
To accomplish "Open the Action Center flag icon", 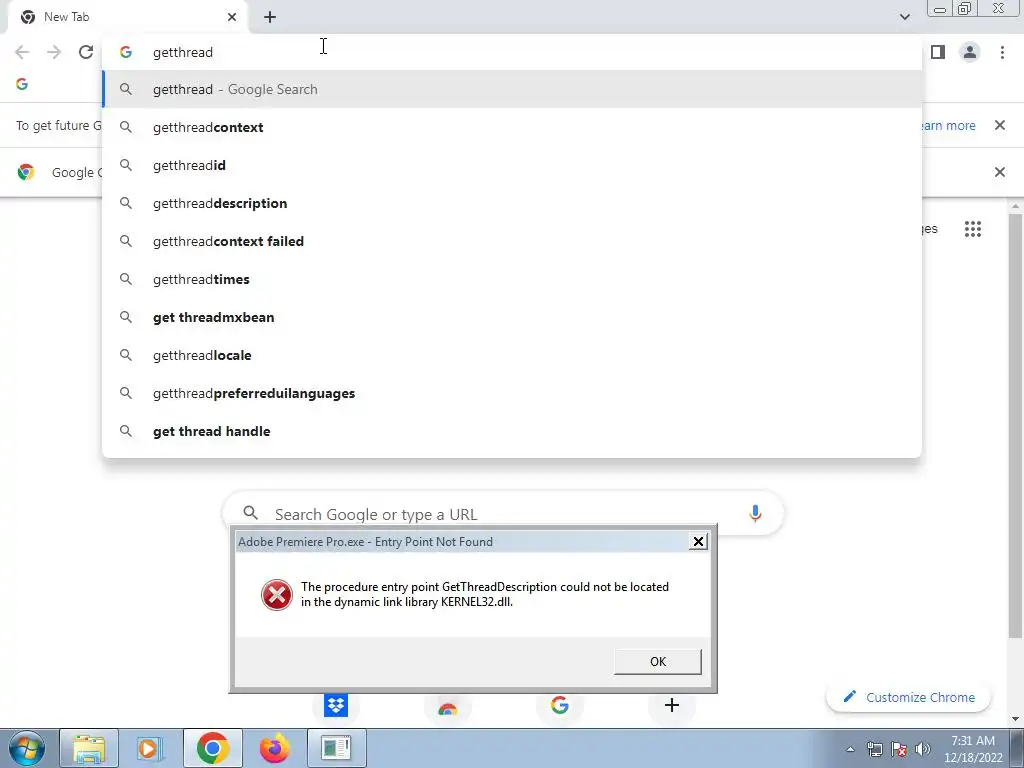I will point(899,749).
